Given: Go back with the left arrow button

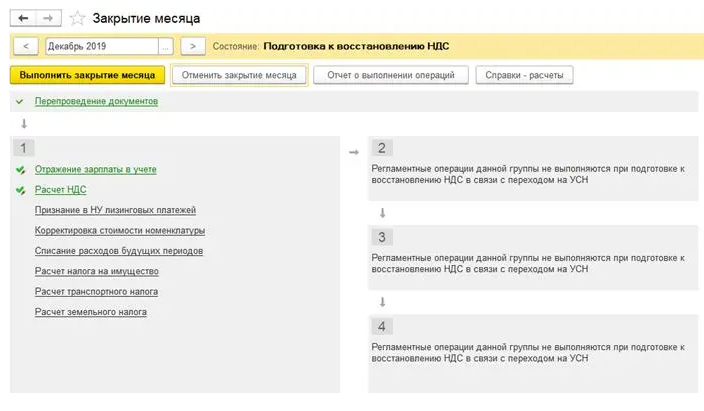Looking at the screenshot, I should (x=23, y=18).
